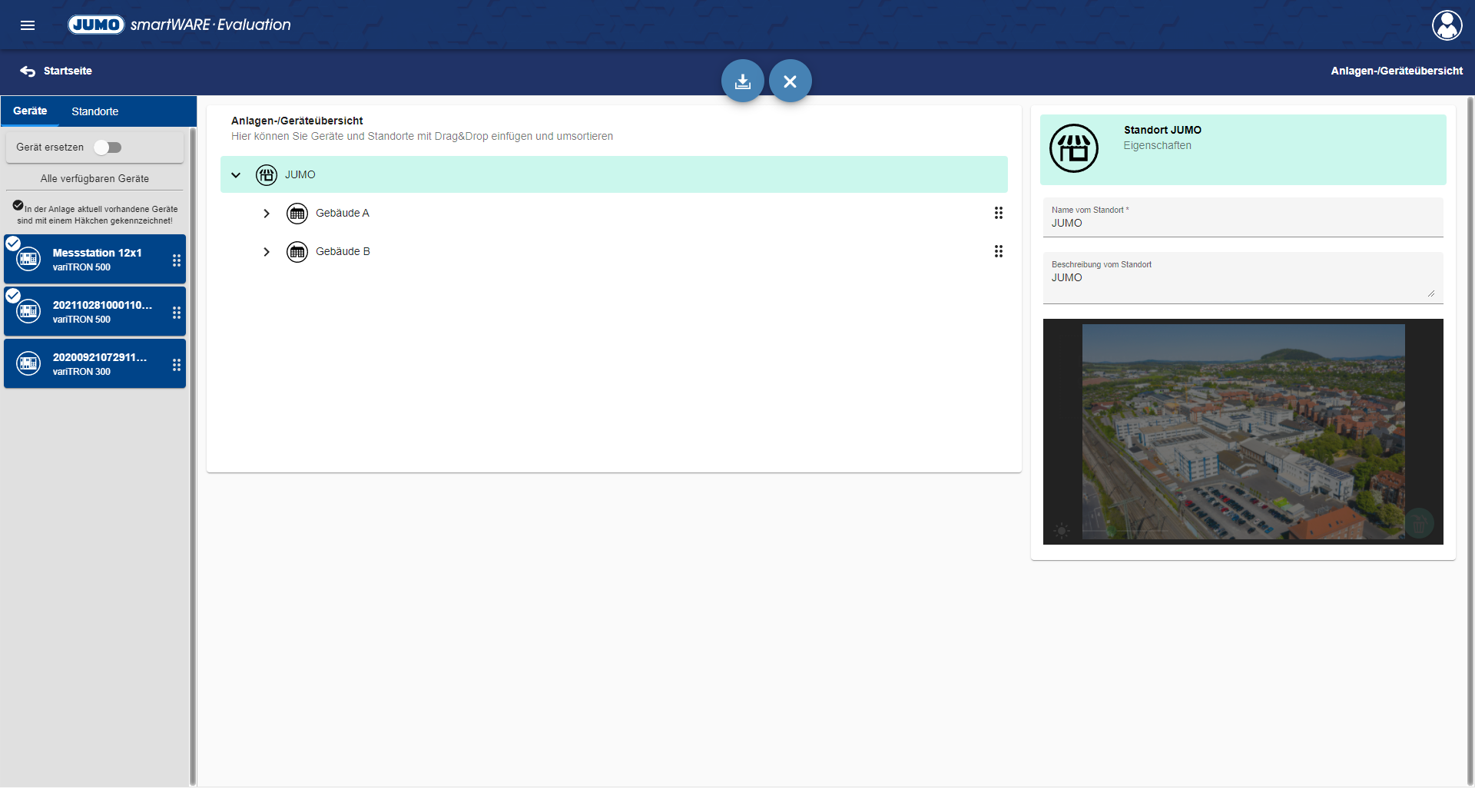The height and width of the screenshot is (812, 1475).
Task: Click the checkmark badge on Messstation 12x1
Action: [x=13, y=244]
